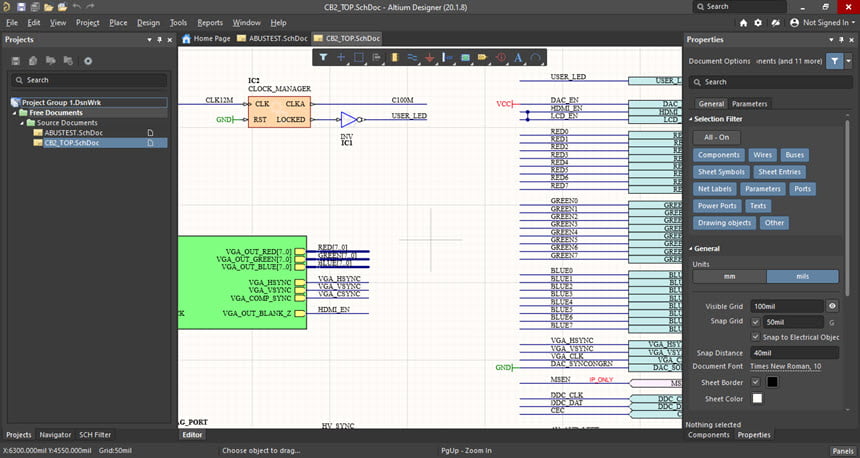Toggle the Net Labels selection filter
860x458 pixels.
pos(715,189)
